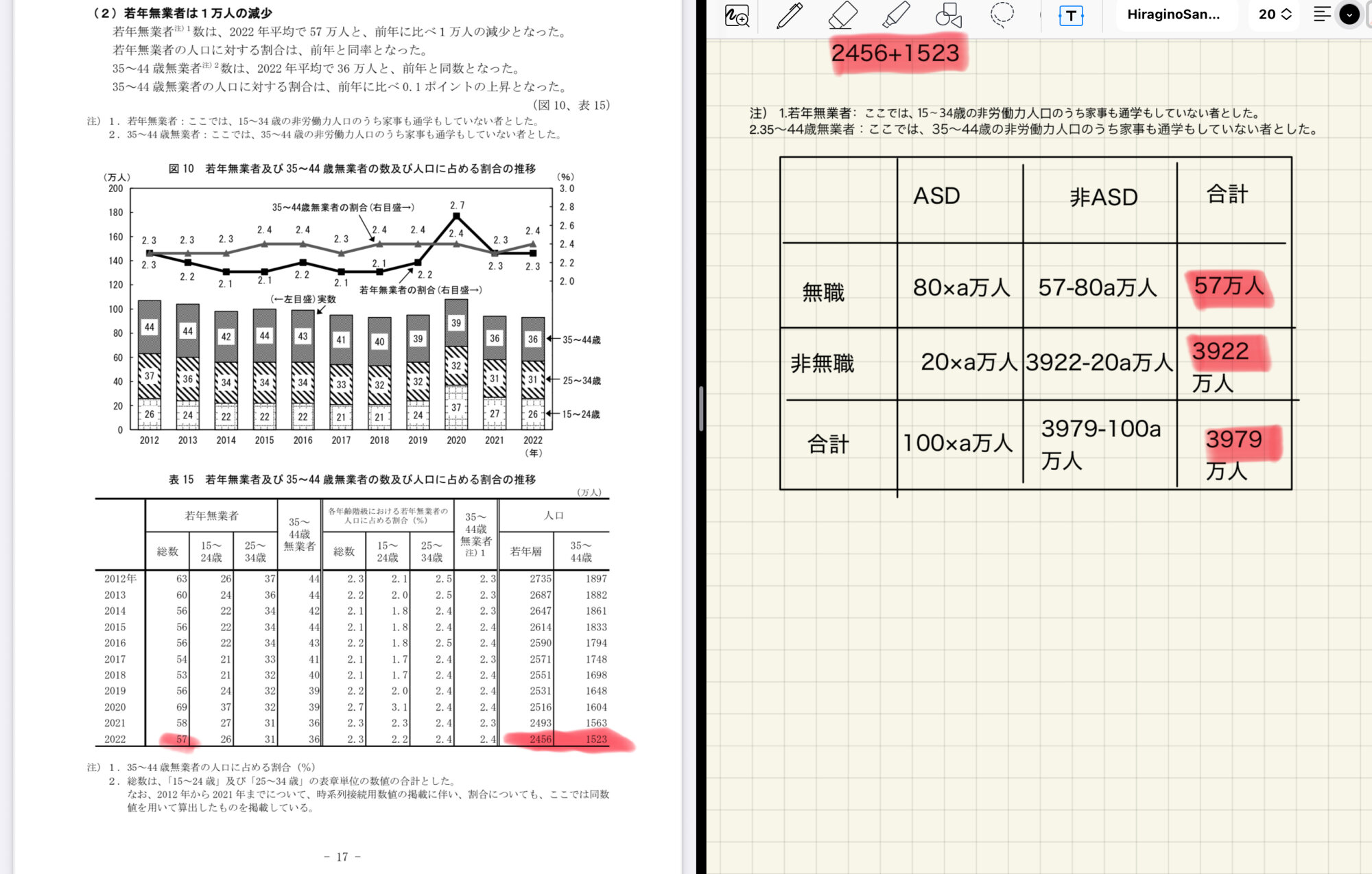This screenshot has width=1372, height=874.
Task: Open text alignment options
Action: [x=1321, y=14]
